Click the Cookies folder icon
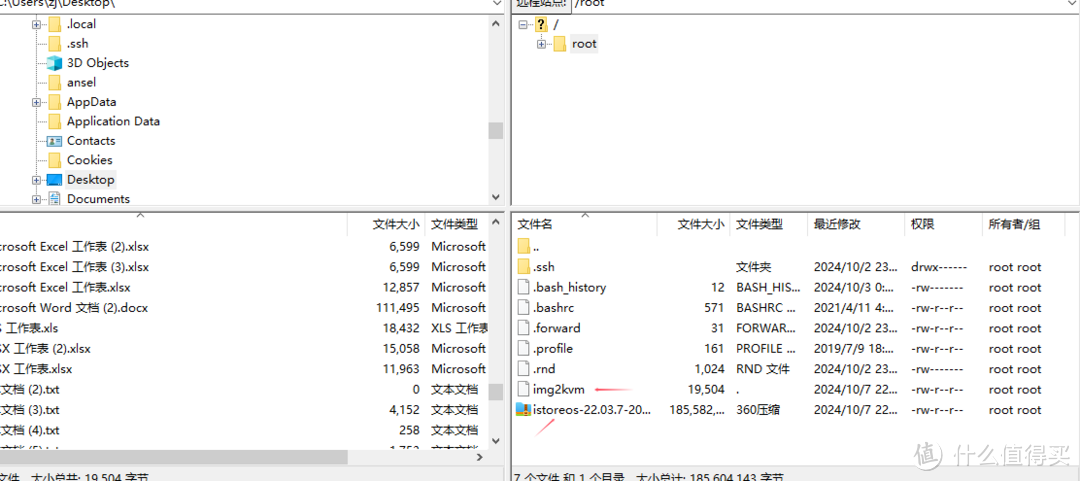This screenshot has width=1080, height=481. tap(55, 160)
